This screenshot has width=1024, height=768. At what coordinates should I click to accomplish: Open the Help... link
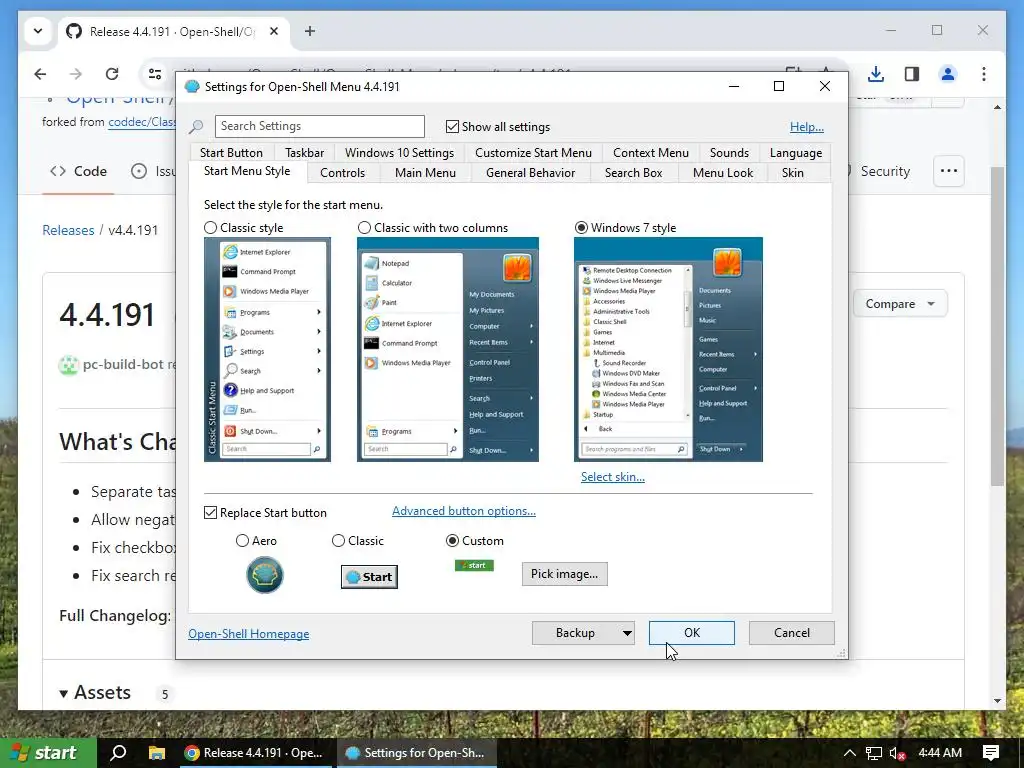coord(807,127)
